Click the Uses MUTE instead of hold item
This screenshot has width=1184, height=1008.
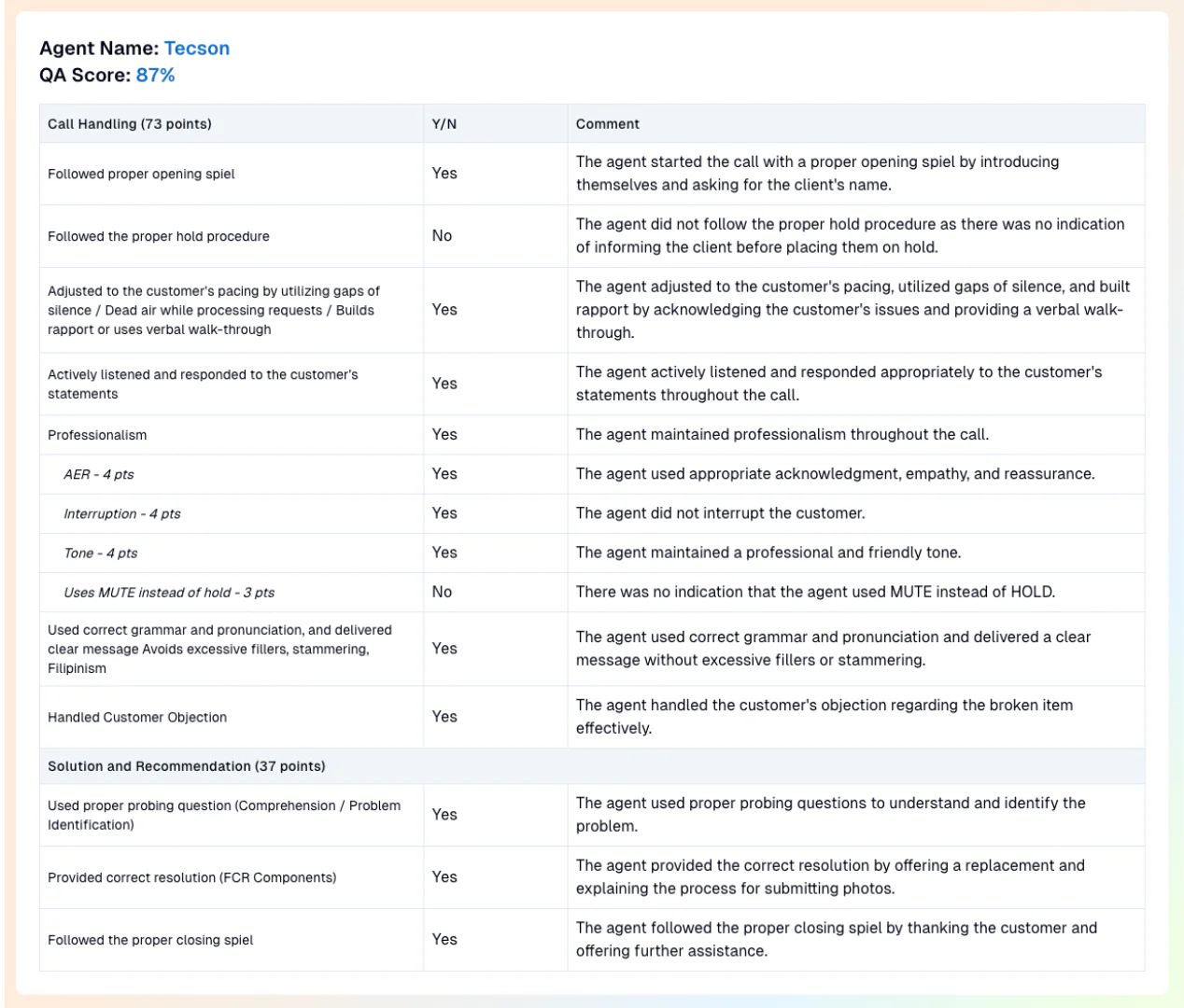169,593
